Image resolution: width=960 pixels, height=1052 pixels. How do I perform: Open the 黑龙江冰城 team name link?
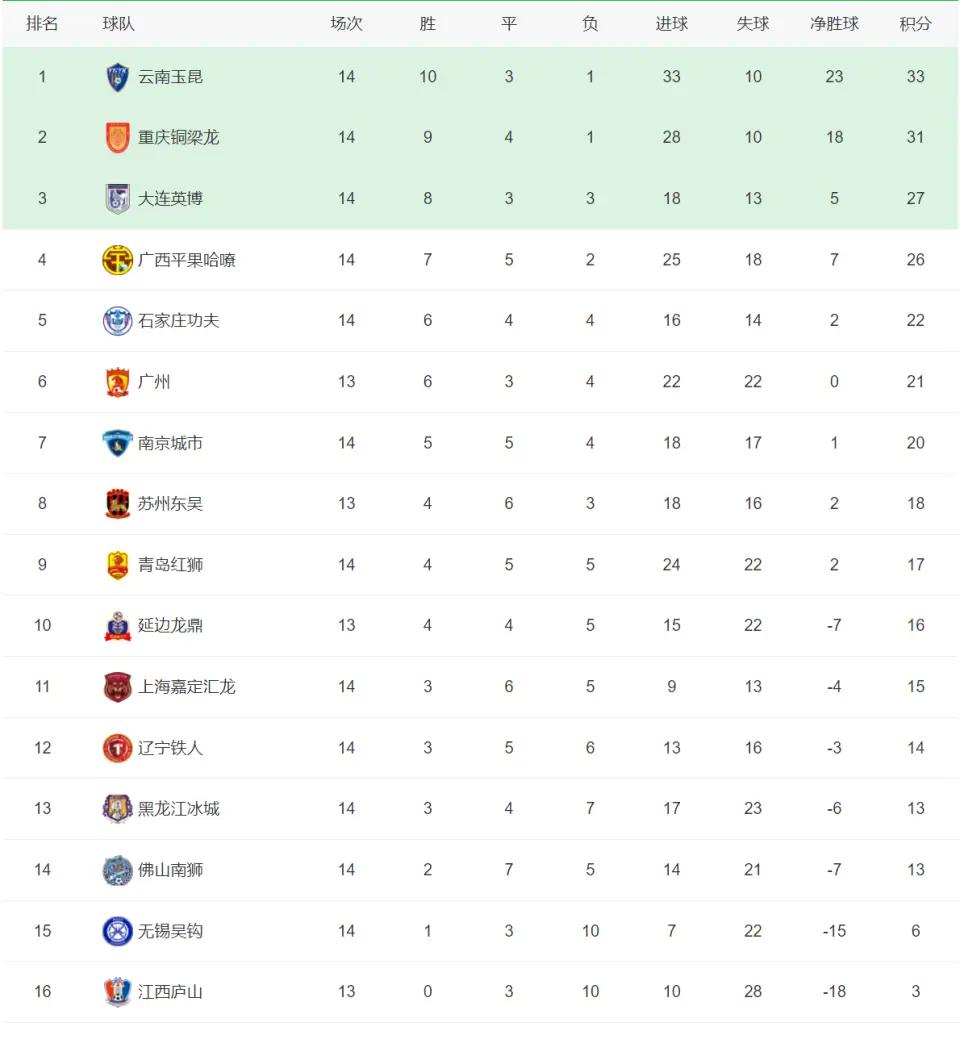tap(178, 808)
